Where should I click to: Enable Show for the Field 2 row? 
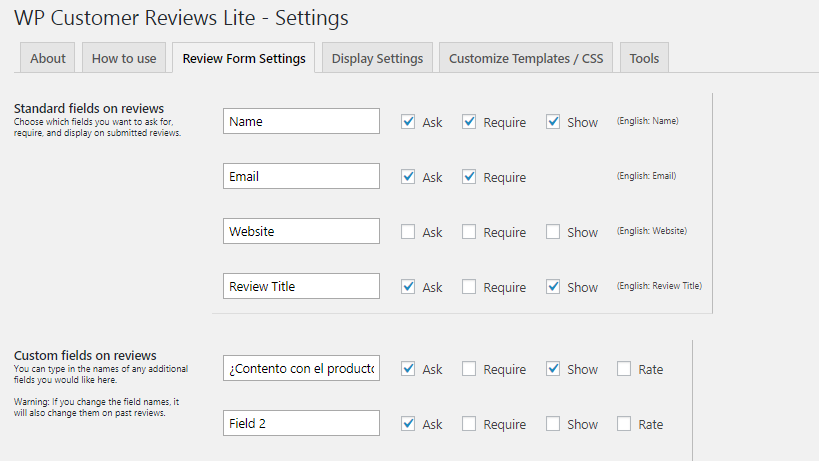click(553, 423)
